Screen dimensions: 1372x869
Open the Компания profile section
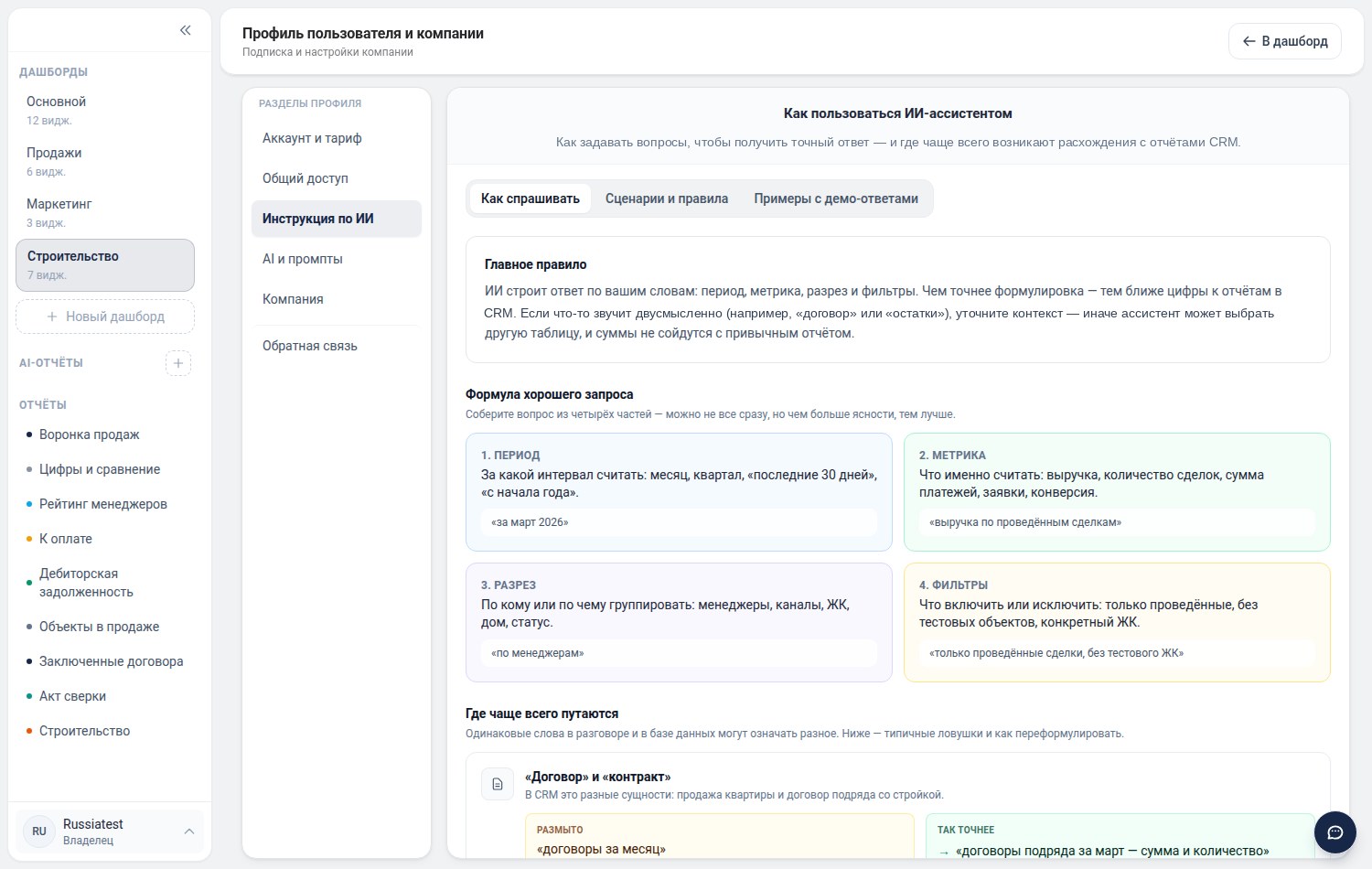coord(337,299)
